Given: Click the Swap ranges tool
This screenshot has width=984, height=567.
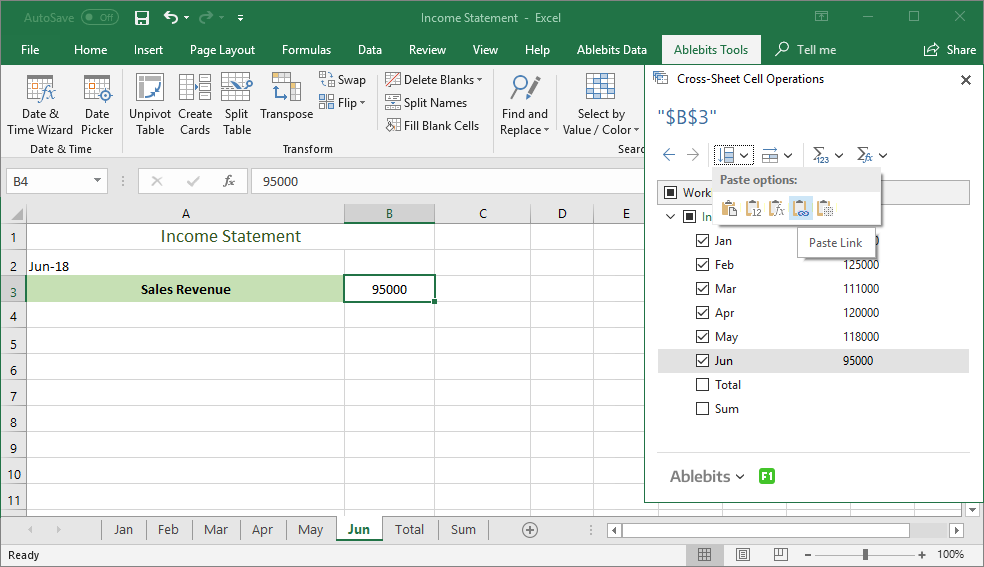Looking at the screenshot, I should pos(343,80).
